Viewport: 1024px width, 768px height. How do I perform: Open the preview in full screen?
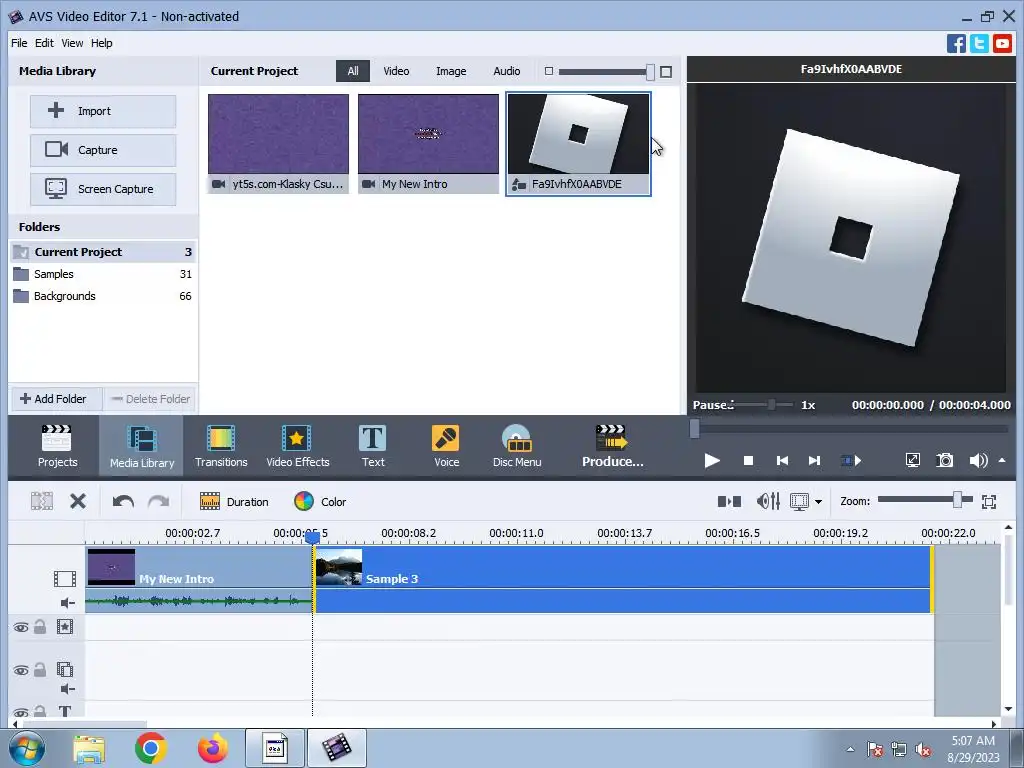click(x=913, y=460)
